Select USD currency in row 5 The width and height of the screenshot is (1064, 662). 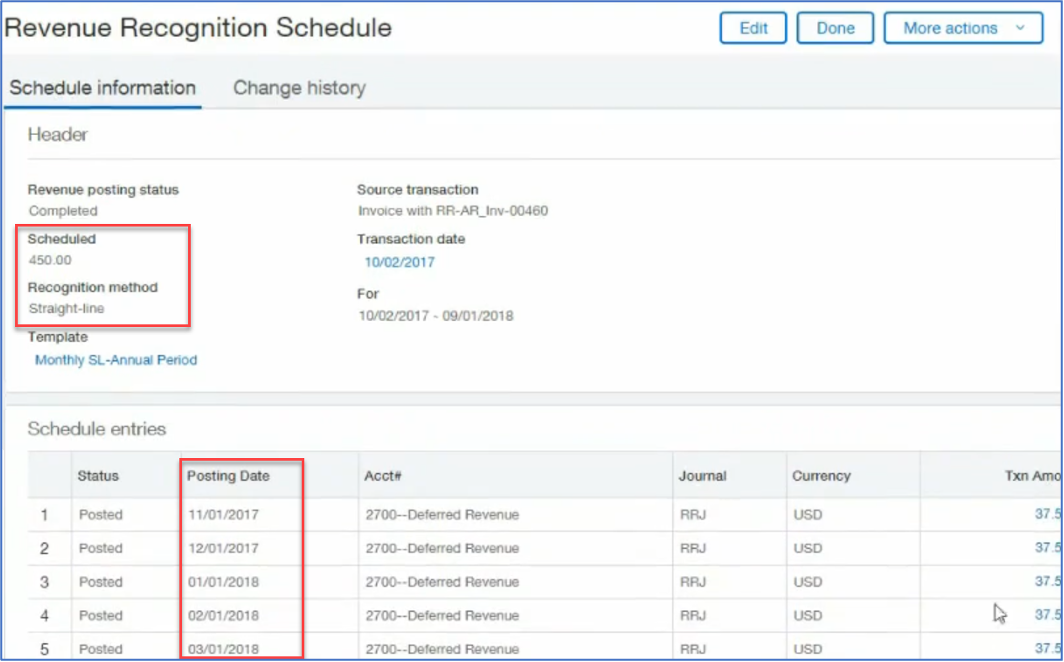coord(808,649)
